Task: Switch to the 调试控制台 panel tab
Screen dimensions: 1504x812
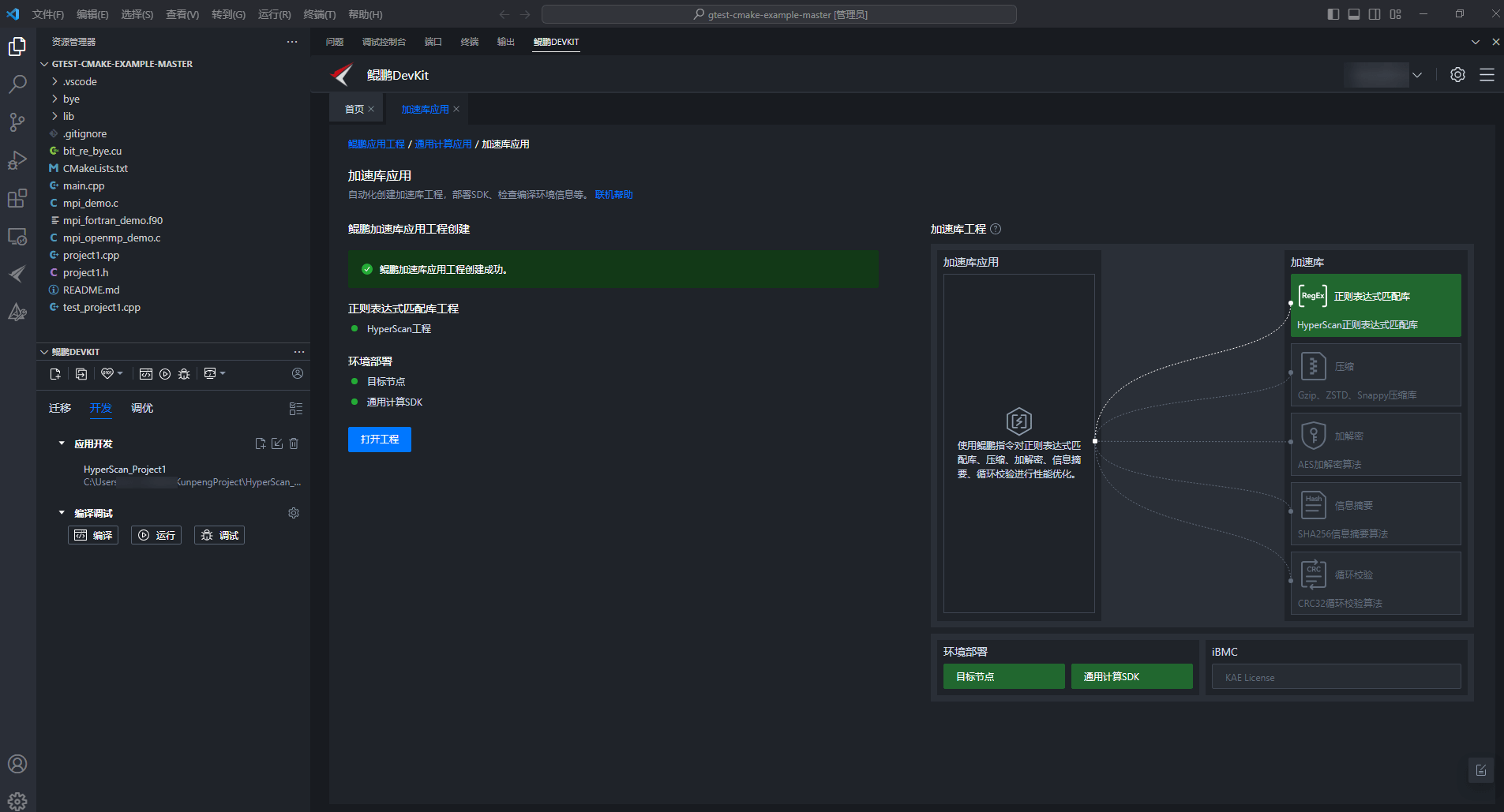Action: click(384, 42)
